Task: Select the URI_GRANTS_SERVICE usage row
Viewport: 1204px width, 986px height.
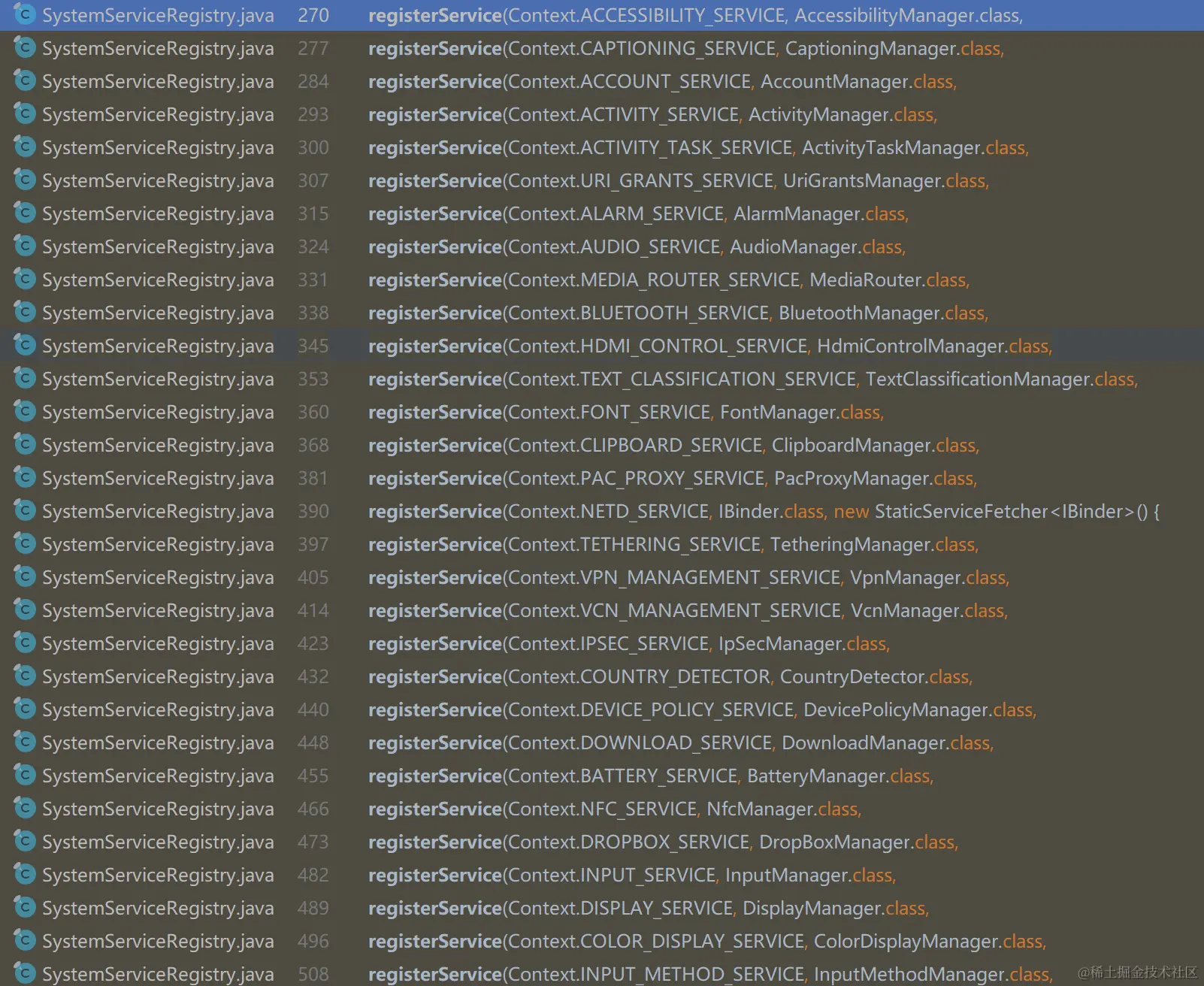Action: [679, 181]
